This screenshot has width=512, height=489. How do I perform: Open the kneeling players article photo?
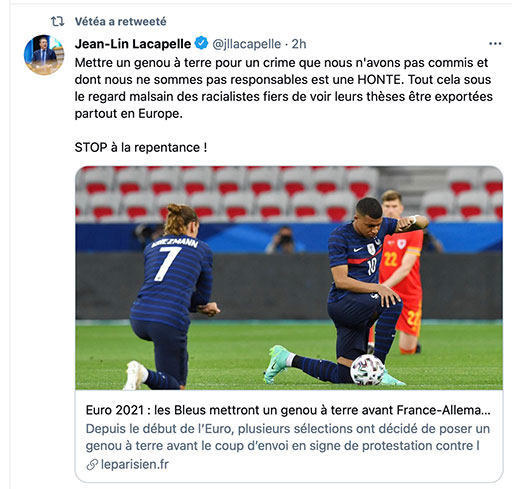[x=289, y=278]
